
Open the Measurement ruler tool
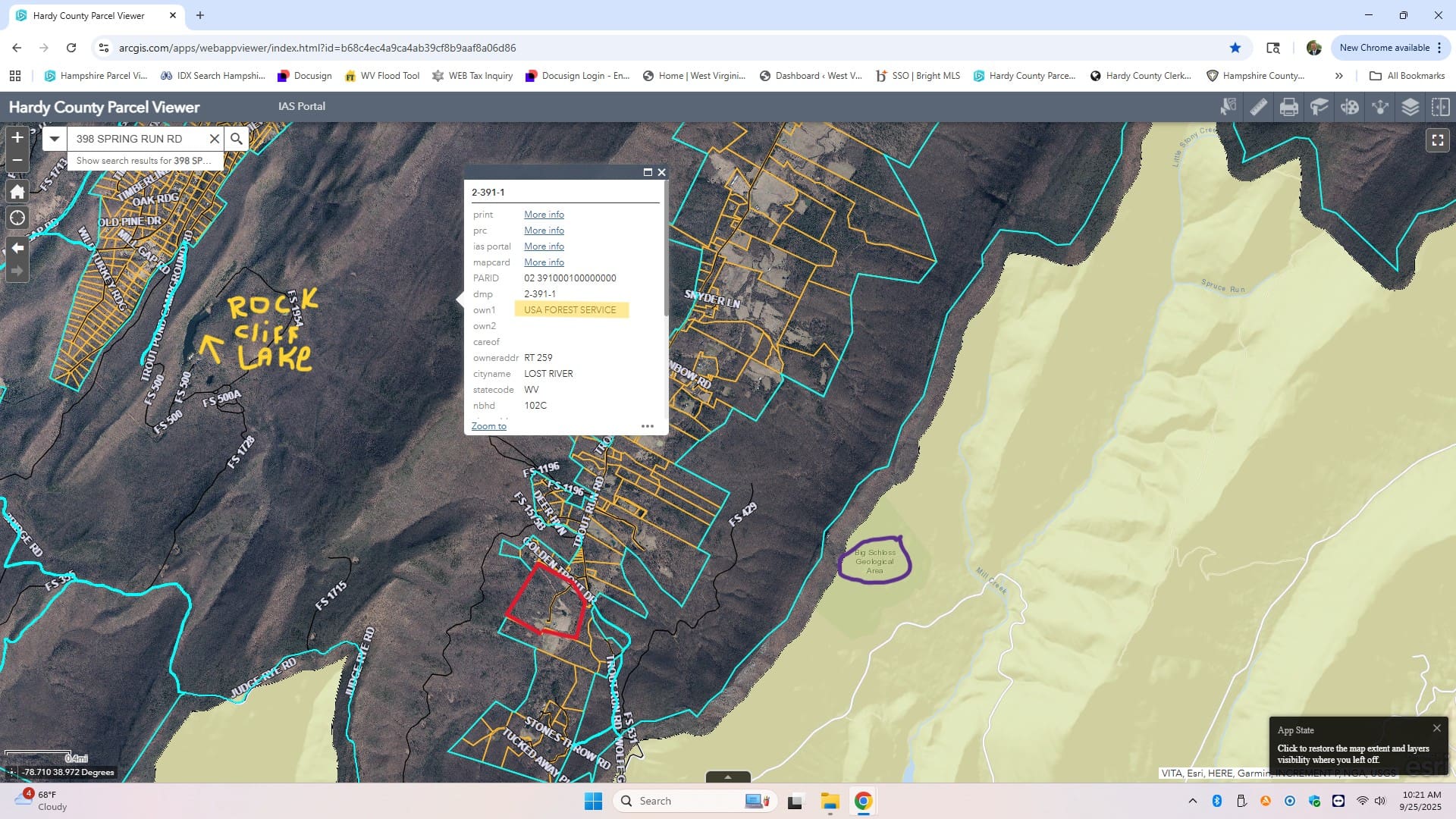point(1258,107)
